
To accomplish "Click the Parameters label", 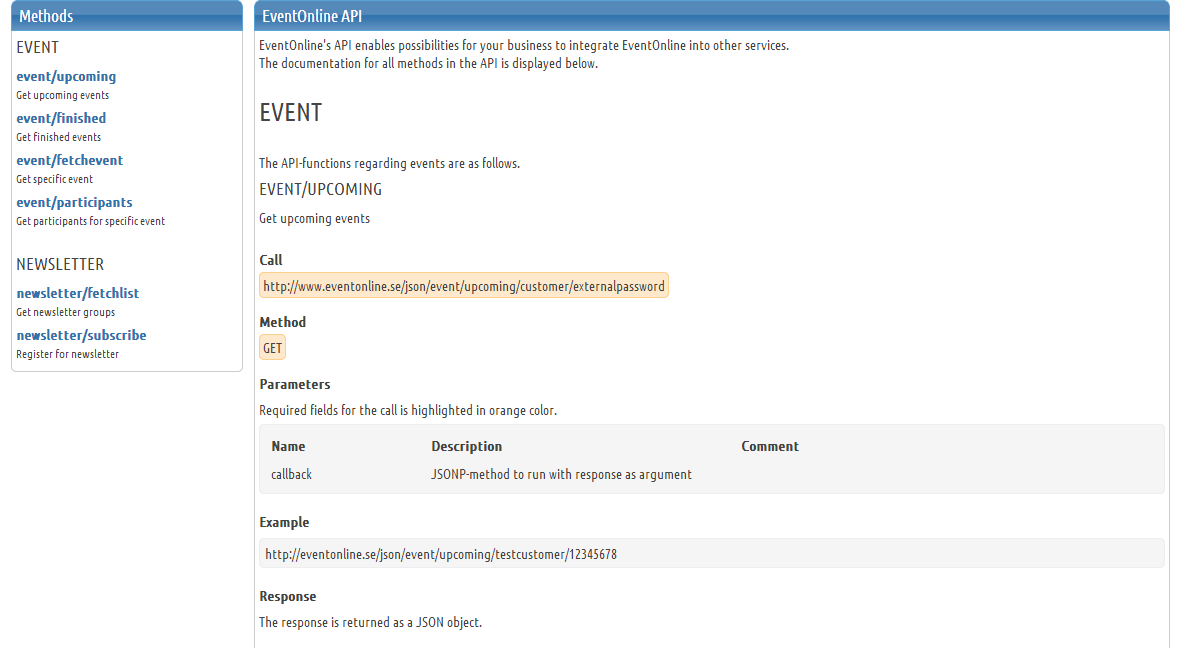I will (x=294, y=384).
